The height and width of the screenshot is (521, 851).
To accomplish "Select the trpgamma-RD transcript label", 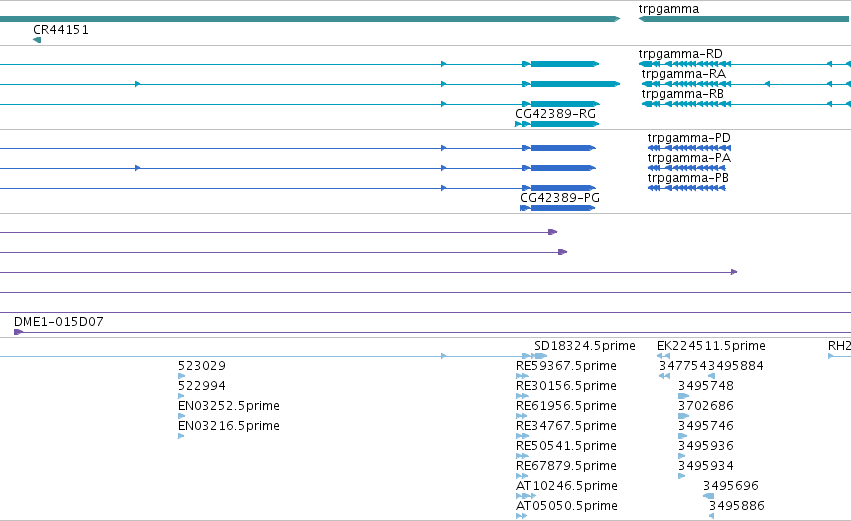I will [x=681, y=54].
